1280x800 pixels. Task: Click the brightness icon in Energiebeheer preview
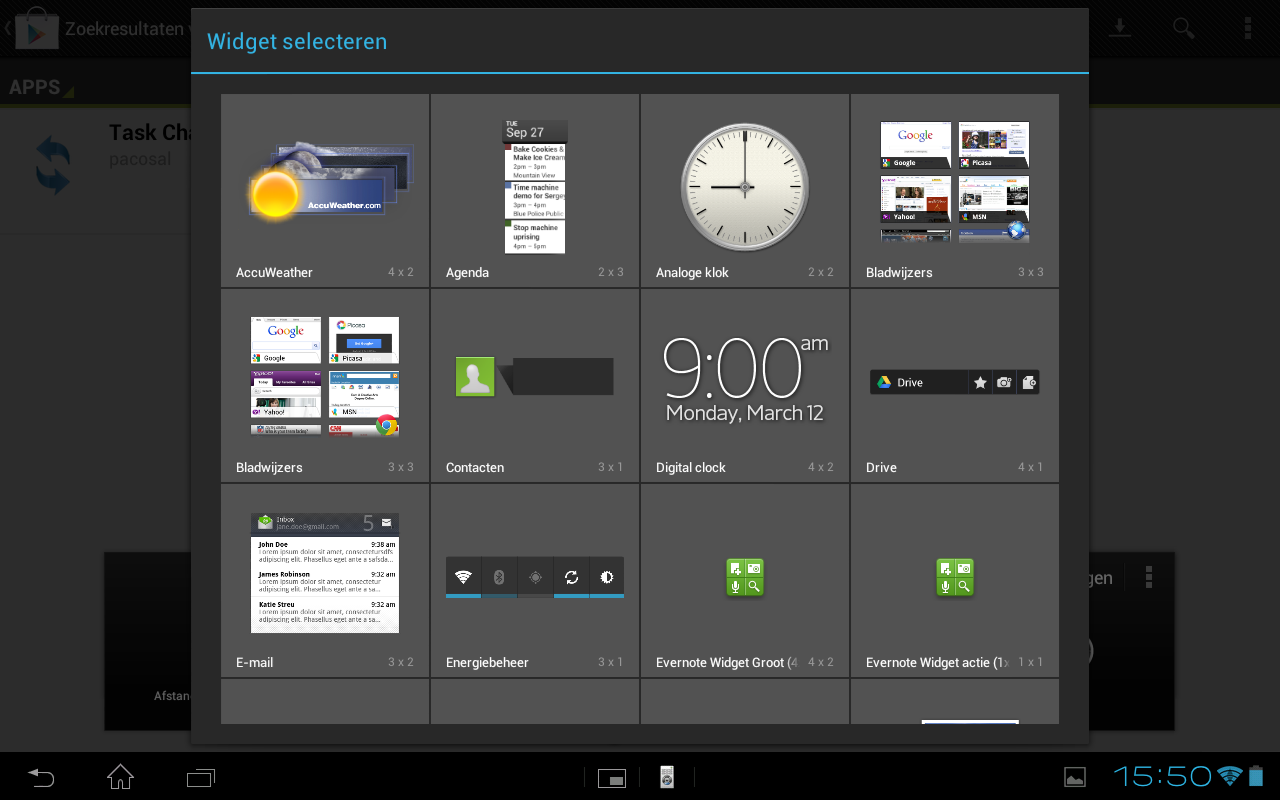point(606,577)
